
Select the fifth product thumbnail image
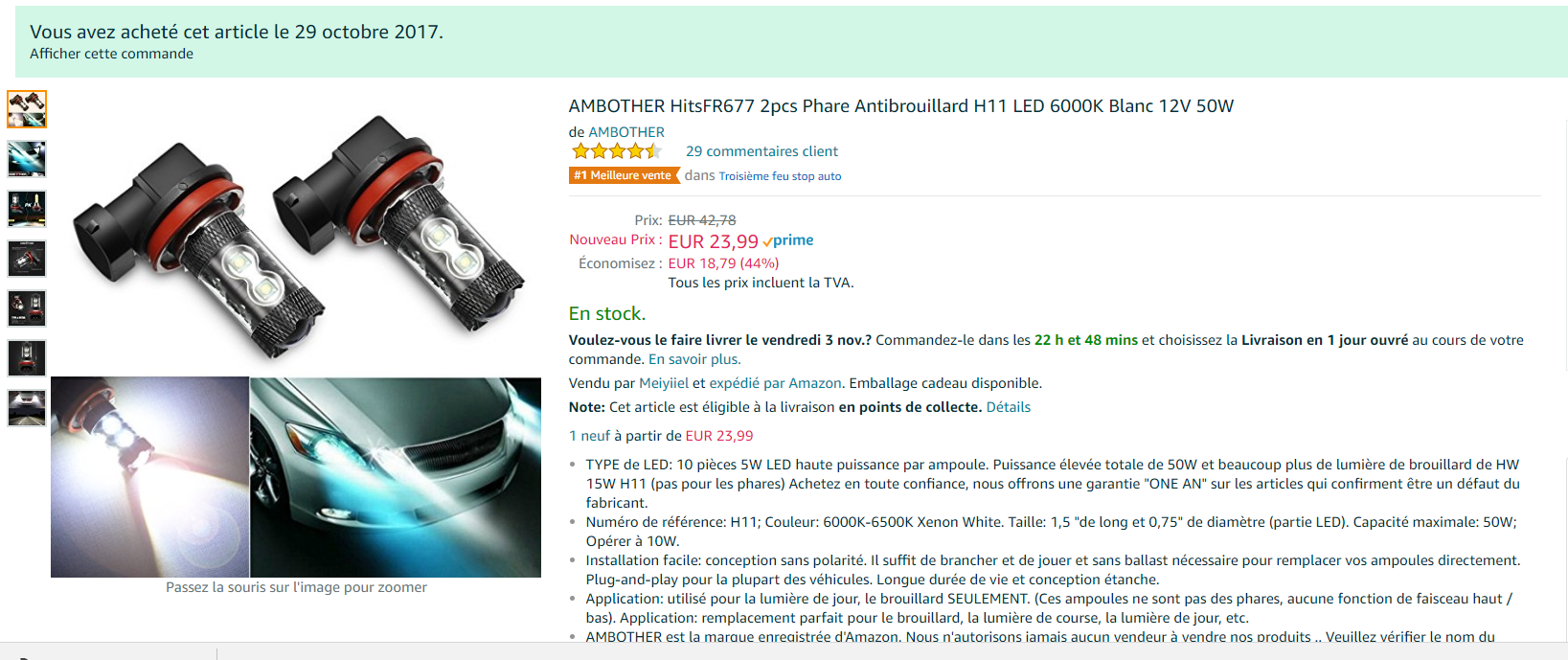coord(27,308)
